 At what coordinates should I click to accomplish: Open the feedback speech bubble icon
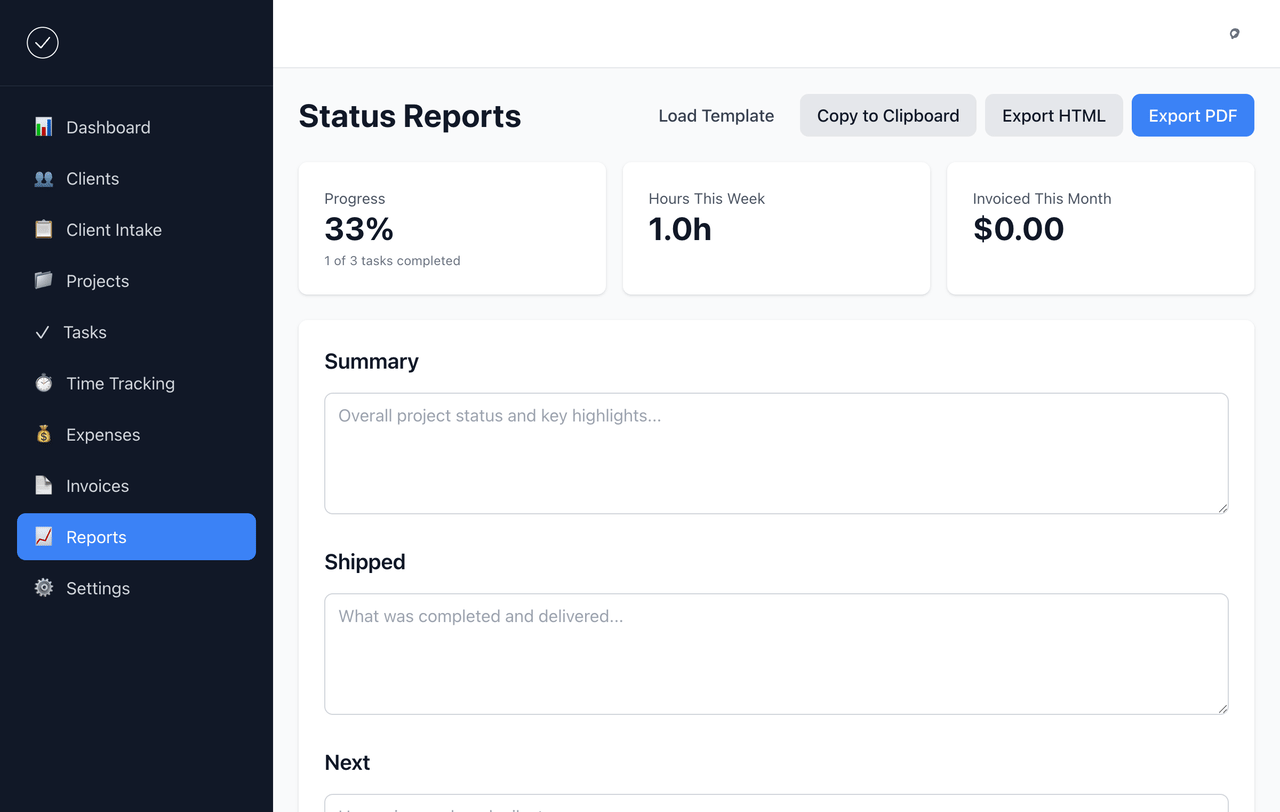(1234, 33)
